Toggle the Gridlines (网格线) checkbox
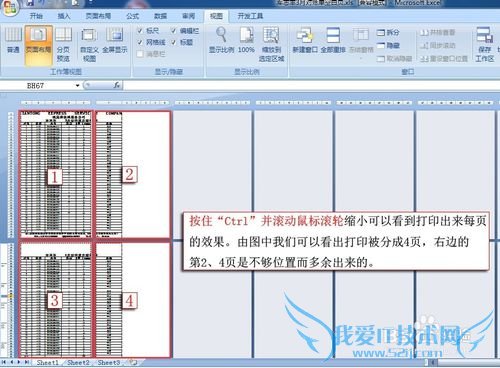Screen dimensions: 500x368 140,42
